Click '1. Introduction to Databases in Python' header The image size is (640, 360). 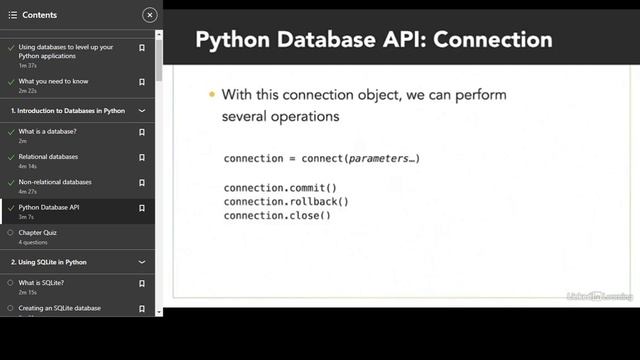(x=68, y=111)
